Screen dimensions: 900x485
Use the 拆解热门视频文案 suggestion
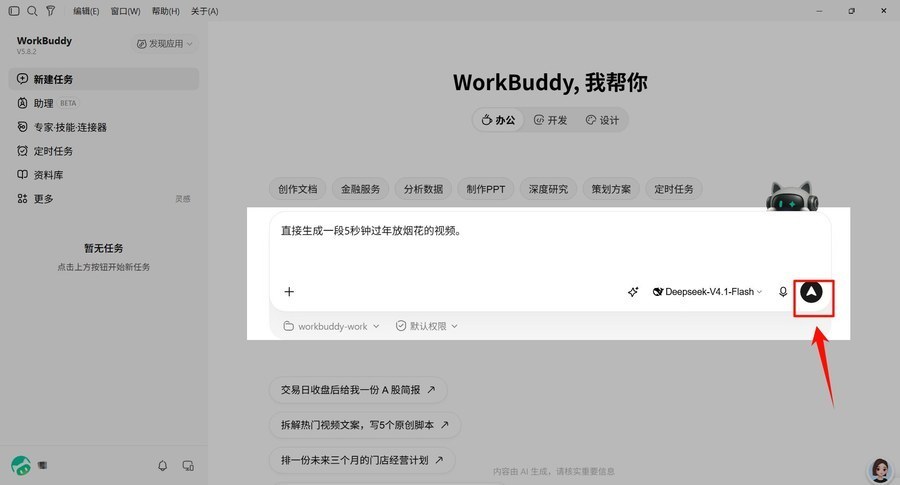[364, 425]
